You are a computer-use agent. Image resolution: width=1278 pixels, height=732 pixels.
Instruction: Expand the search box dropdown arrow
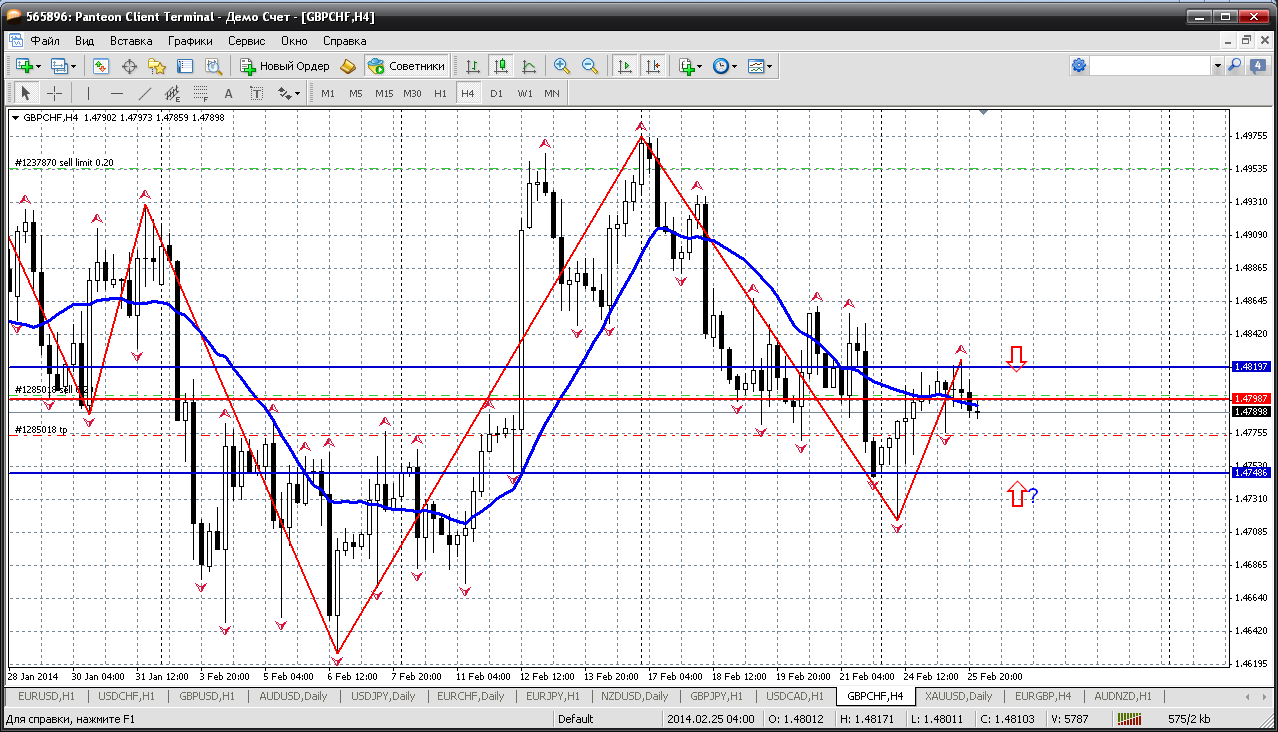1217,65
